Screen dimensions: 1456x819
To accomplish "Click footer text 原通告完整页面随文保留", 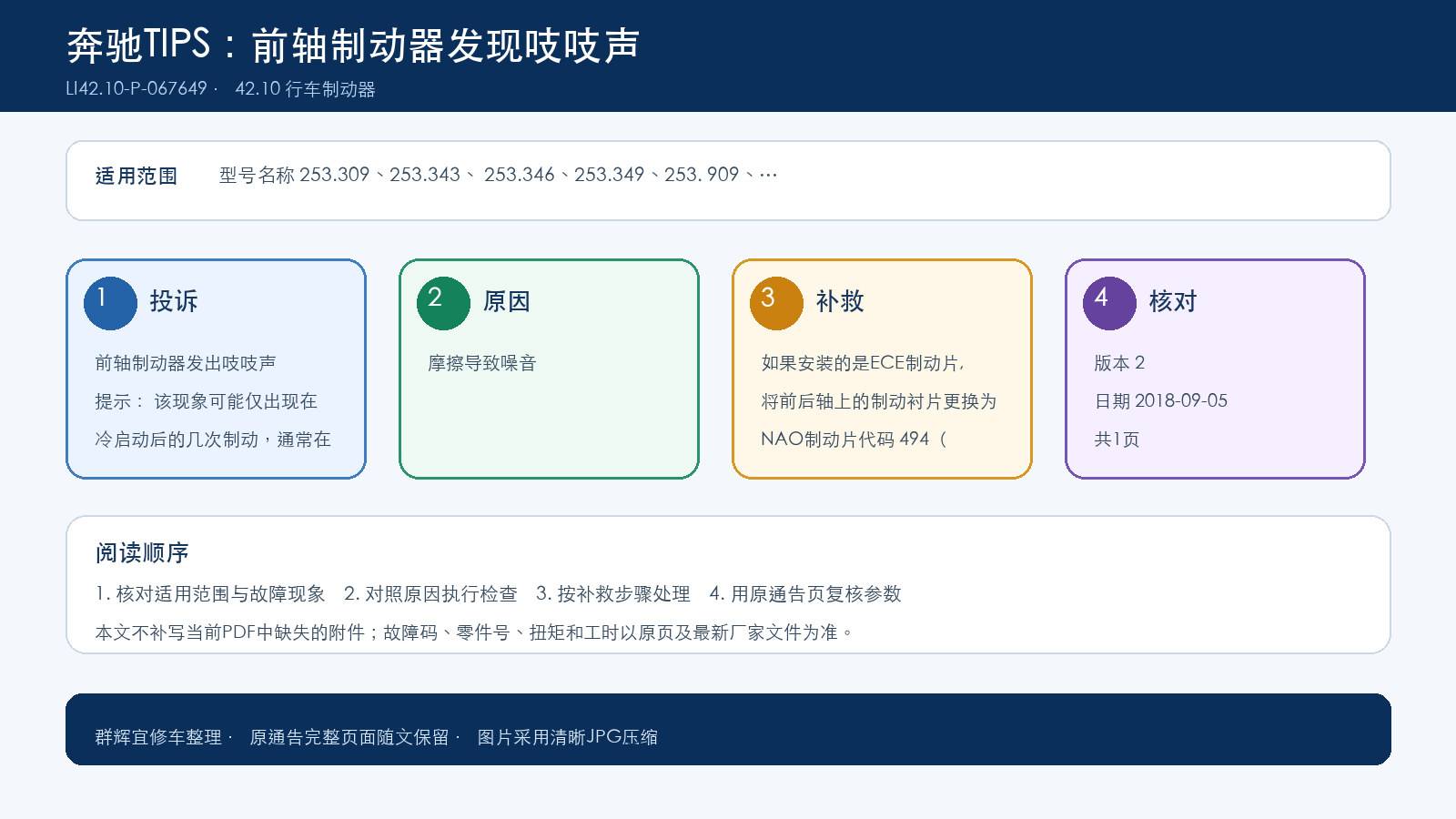I will [x=349, y=737].
